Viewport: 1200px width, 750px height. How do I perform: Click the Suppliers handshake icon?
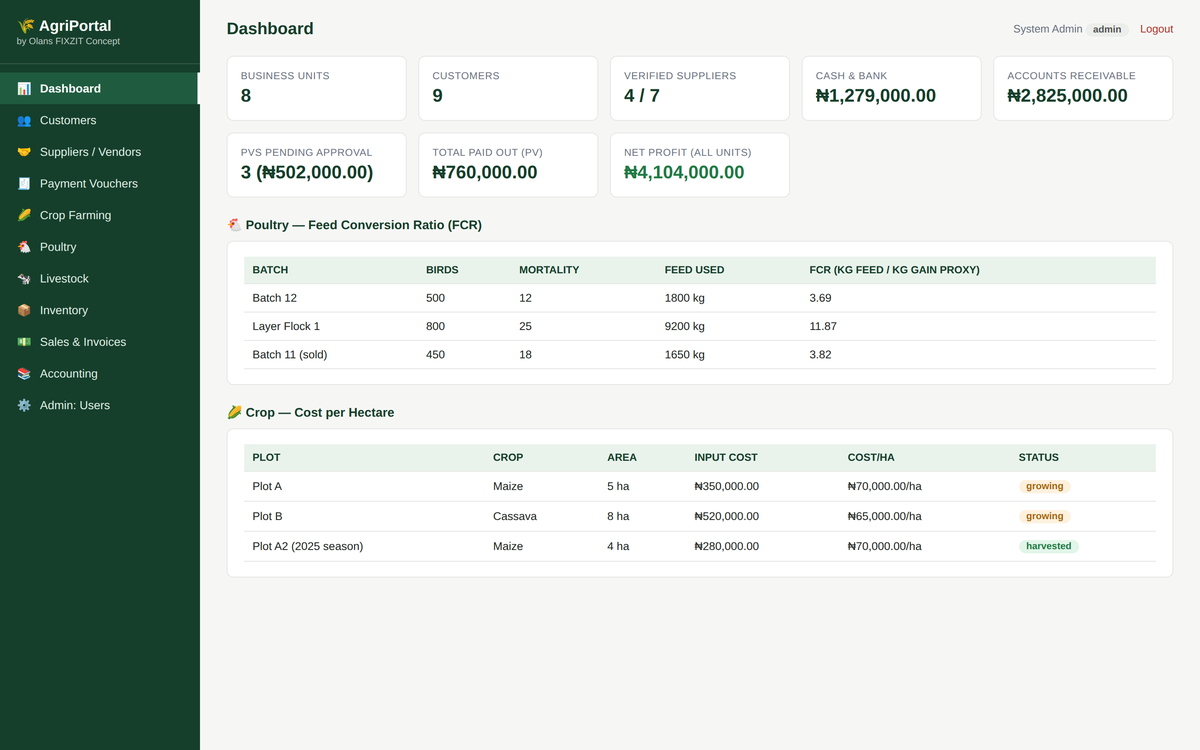pyautogui.click(x=24, y=152)
